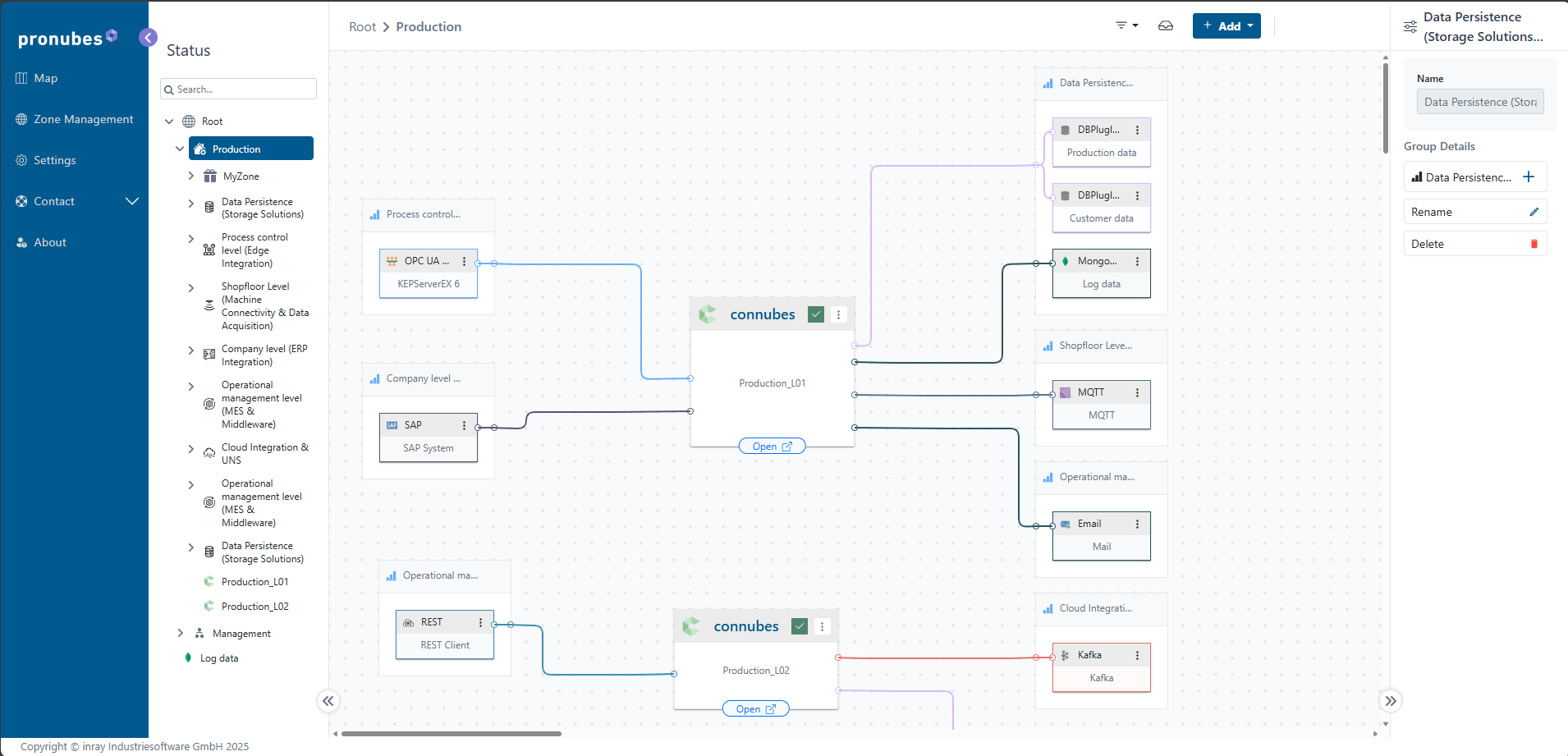Click the pencil icon on Rename row
Screen dimensions: 1568x756
(x=1534, y=212)
